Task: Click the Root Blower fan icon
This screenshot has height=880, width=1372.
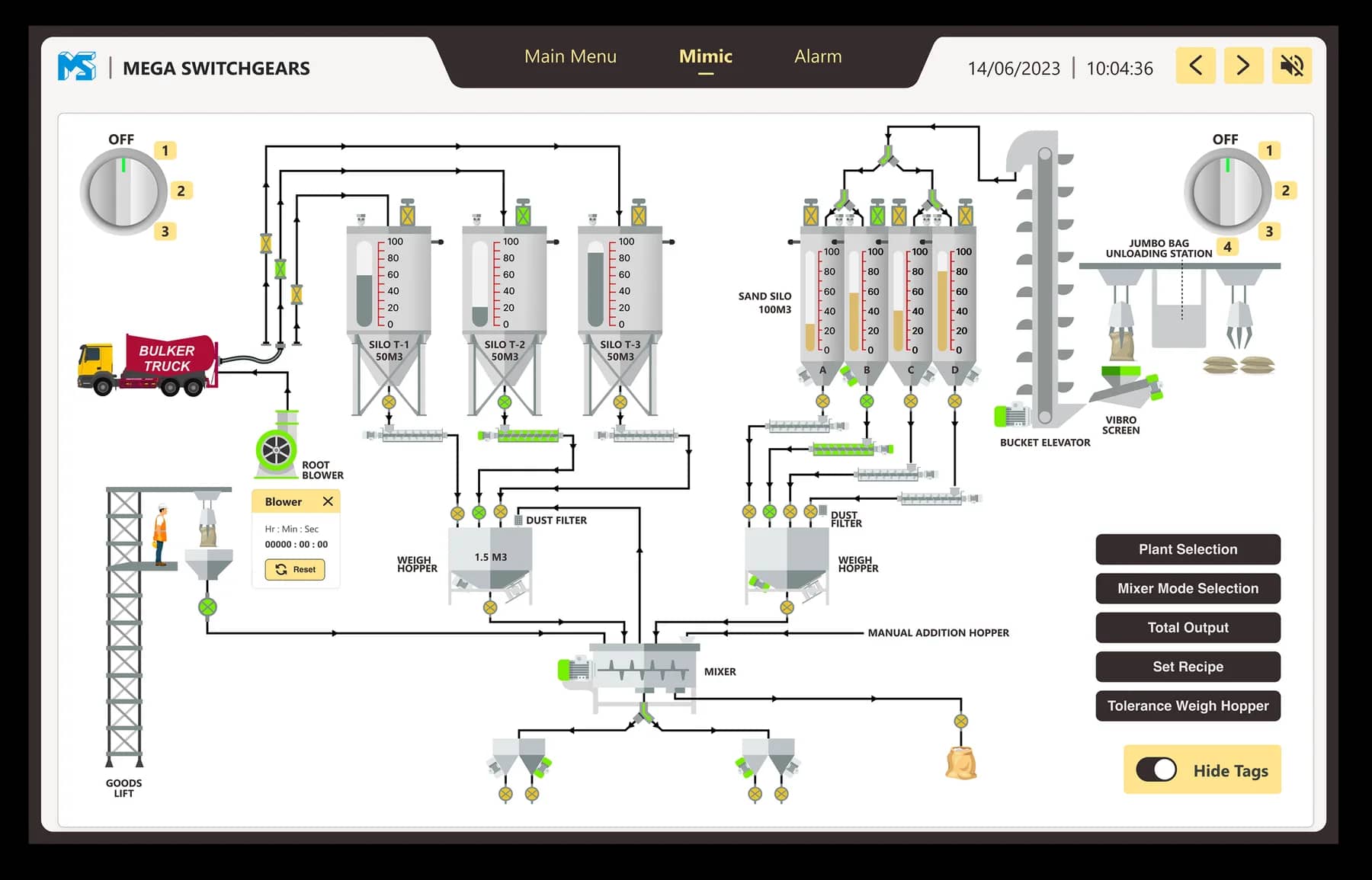Action: pos(276,450)
